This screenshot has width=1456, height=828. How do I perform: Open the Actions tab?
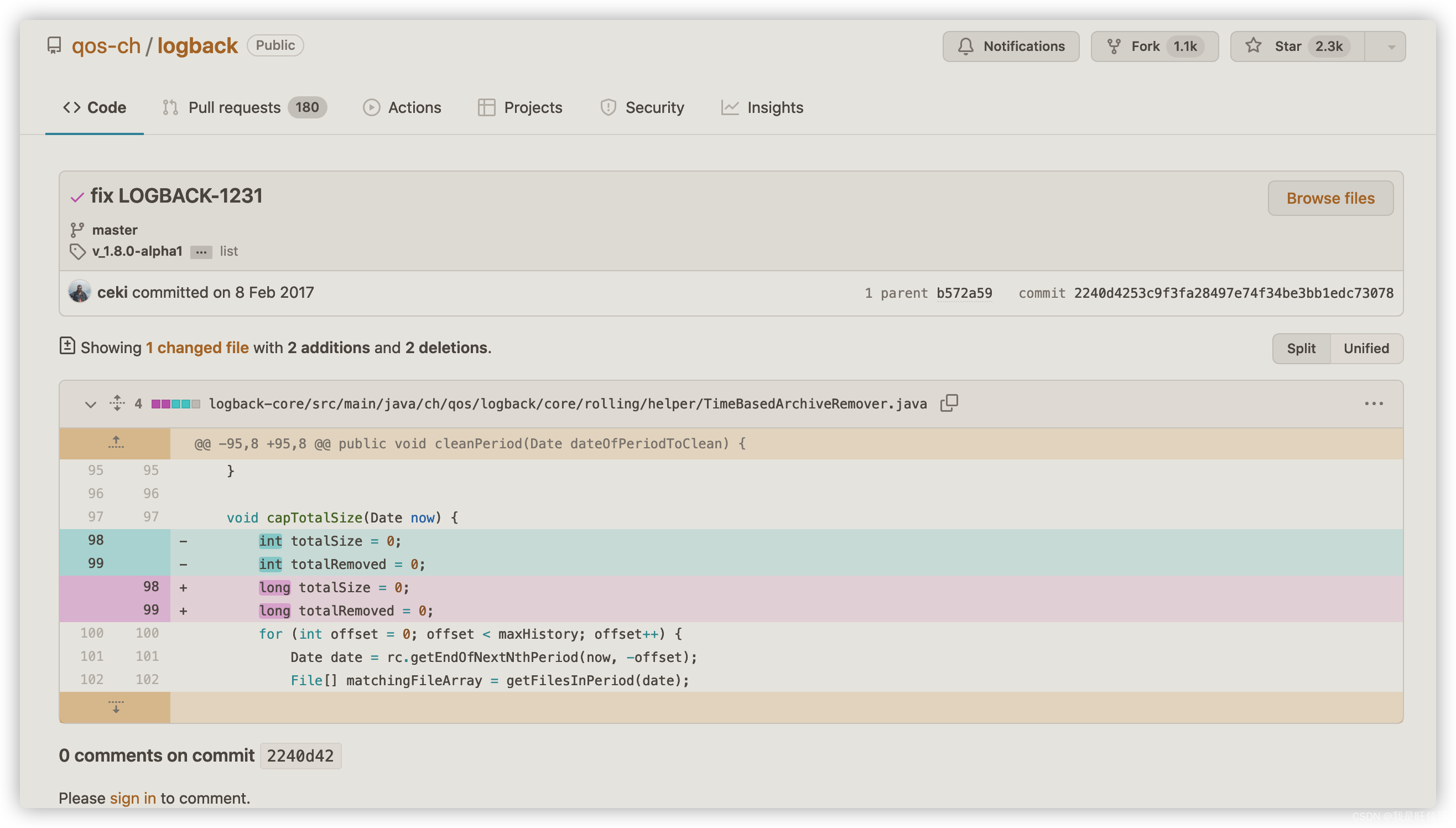click(402, 107)
